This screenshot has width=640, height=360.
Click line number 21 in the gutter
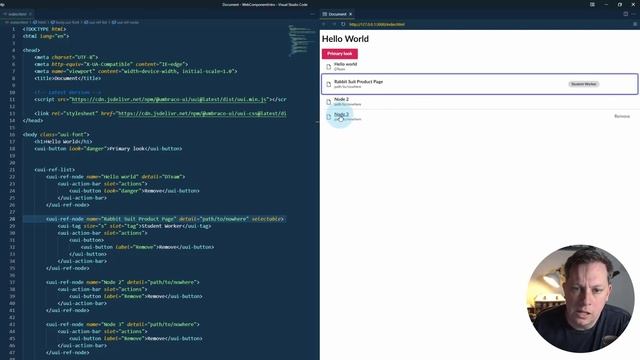pyautogui.click(x=12, y=170)
